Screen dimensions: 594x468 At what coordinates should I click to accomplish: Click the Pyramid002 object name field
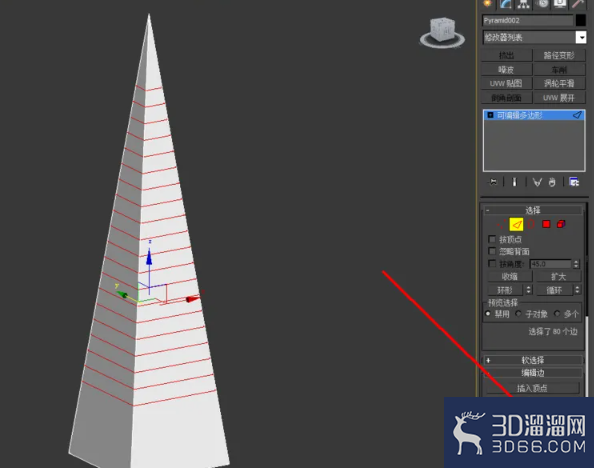(527, 20)
